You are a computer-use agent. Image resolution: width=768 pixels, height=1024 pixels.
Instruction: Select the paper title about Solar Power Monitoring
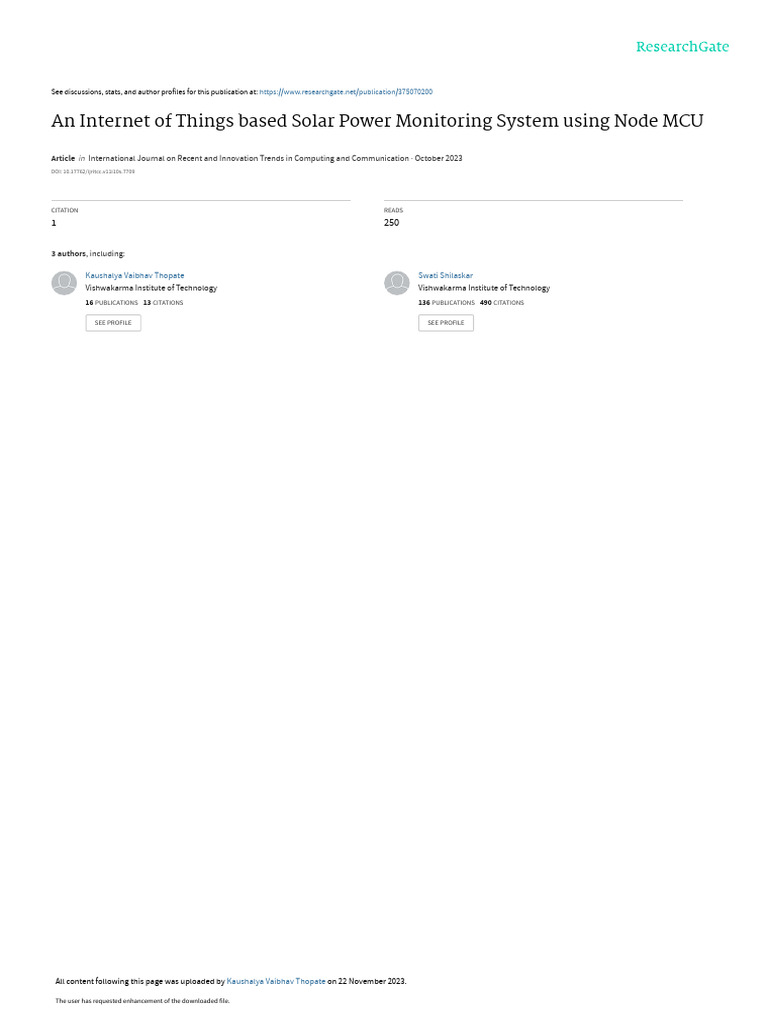(x=377, y=121)
